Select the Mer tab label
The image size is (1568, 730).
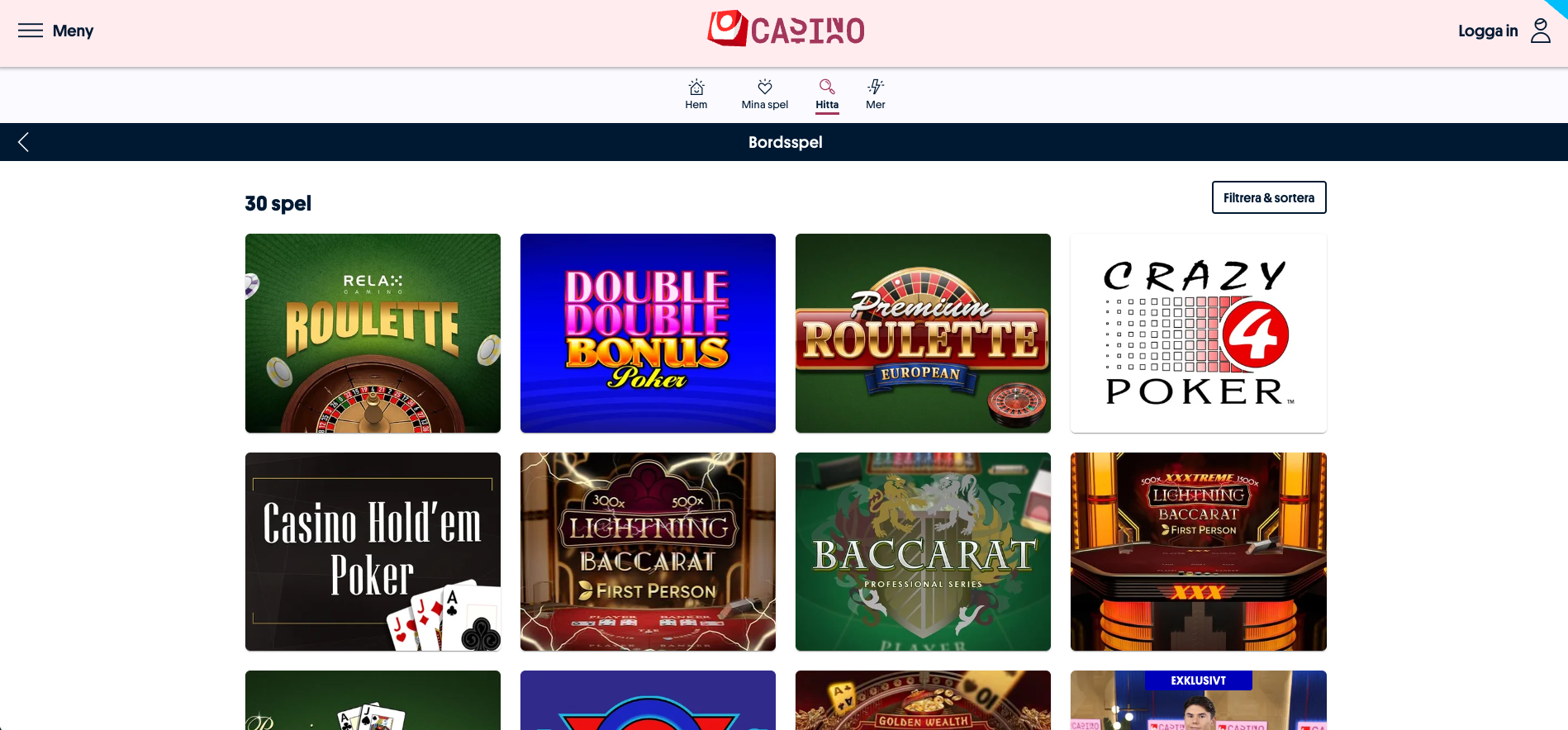point(876,105)
